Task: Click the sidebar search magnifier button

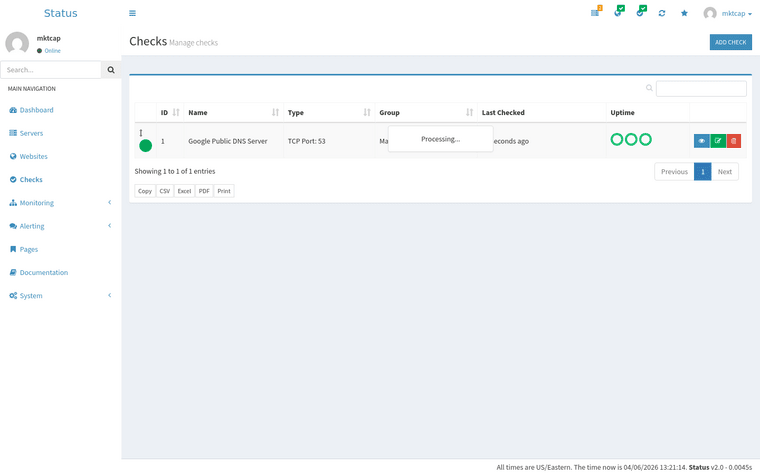Action: tap(111, 70)
